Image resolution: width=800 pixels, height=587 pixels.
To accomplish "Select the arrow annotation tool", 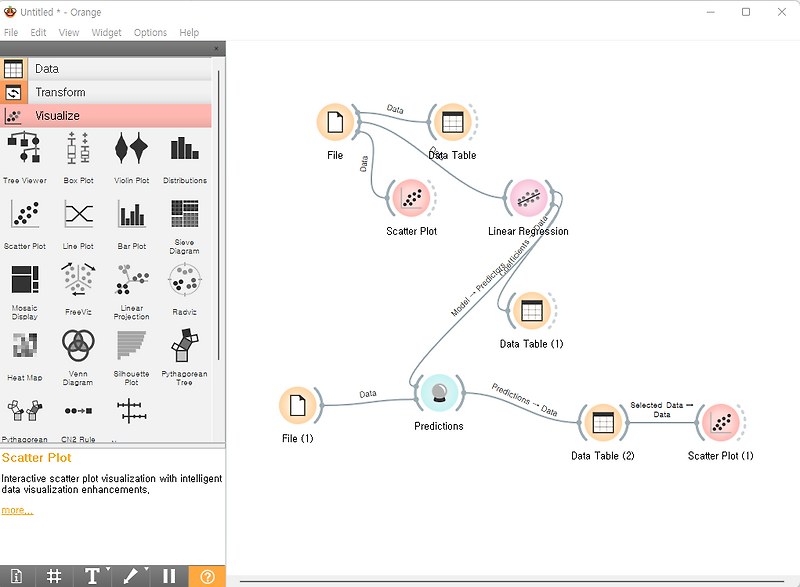I will 130,576.
